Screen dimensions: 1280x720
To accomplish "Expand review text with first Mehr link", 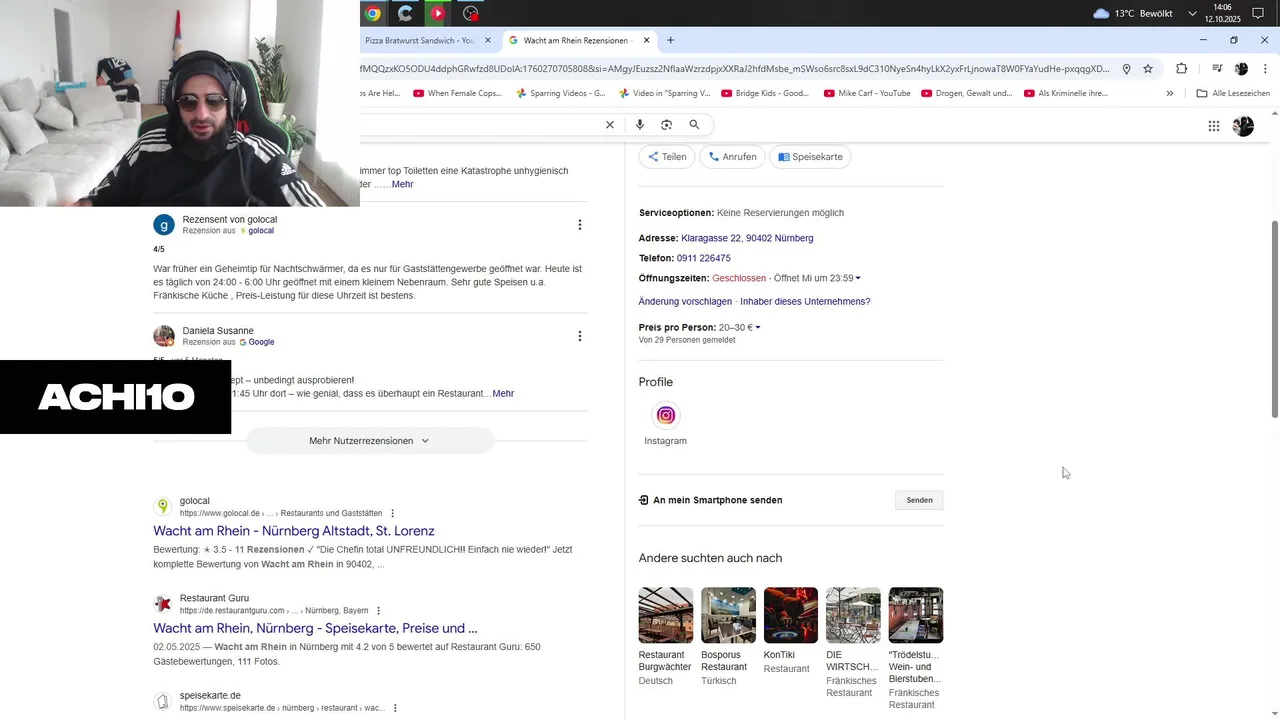I will (402, 184).
